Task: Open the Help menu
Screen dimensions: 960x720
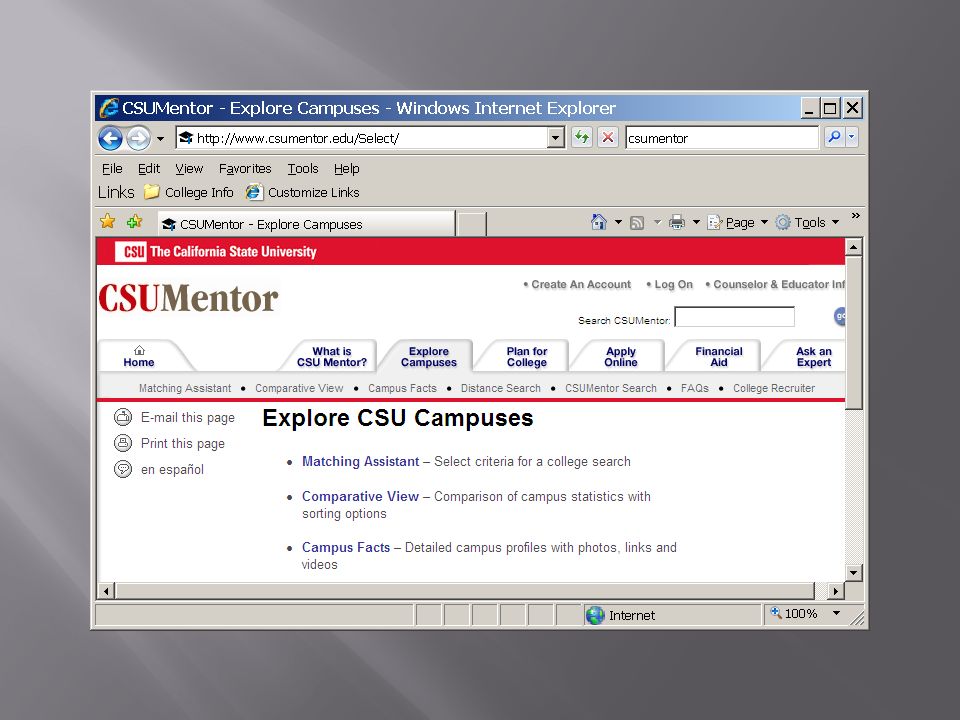Action: click(x=347, y=168)
